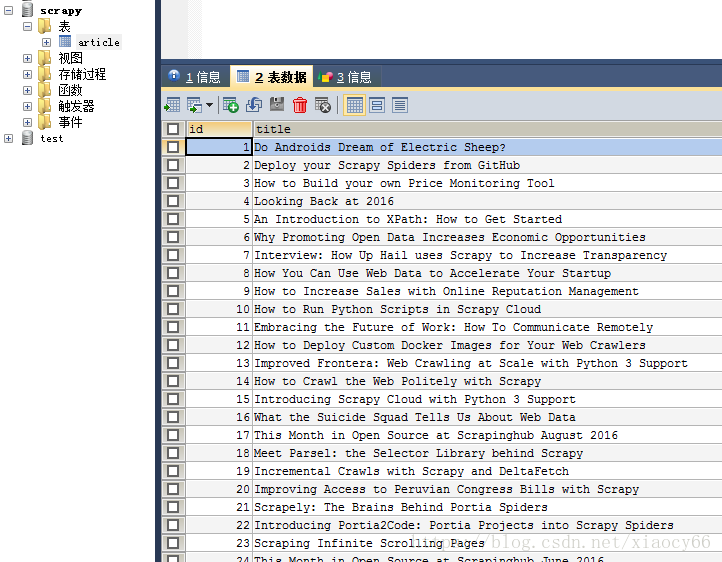Image resolution: width=722 pixels, height=562 pixels.
Task: Select the 视图 folder
Action: pyautogui.click(x=70, y=58)
